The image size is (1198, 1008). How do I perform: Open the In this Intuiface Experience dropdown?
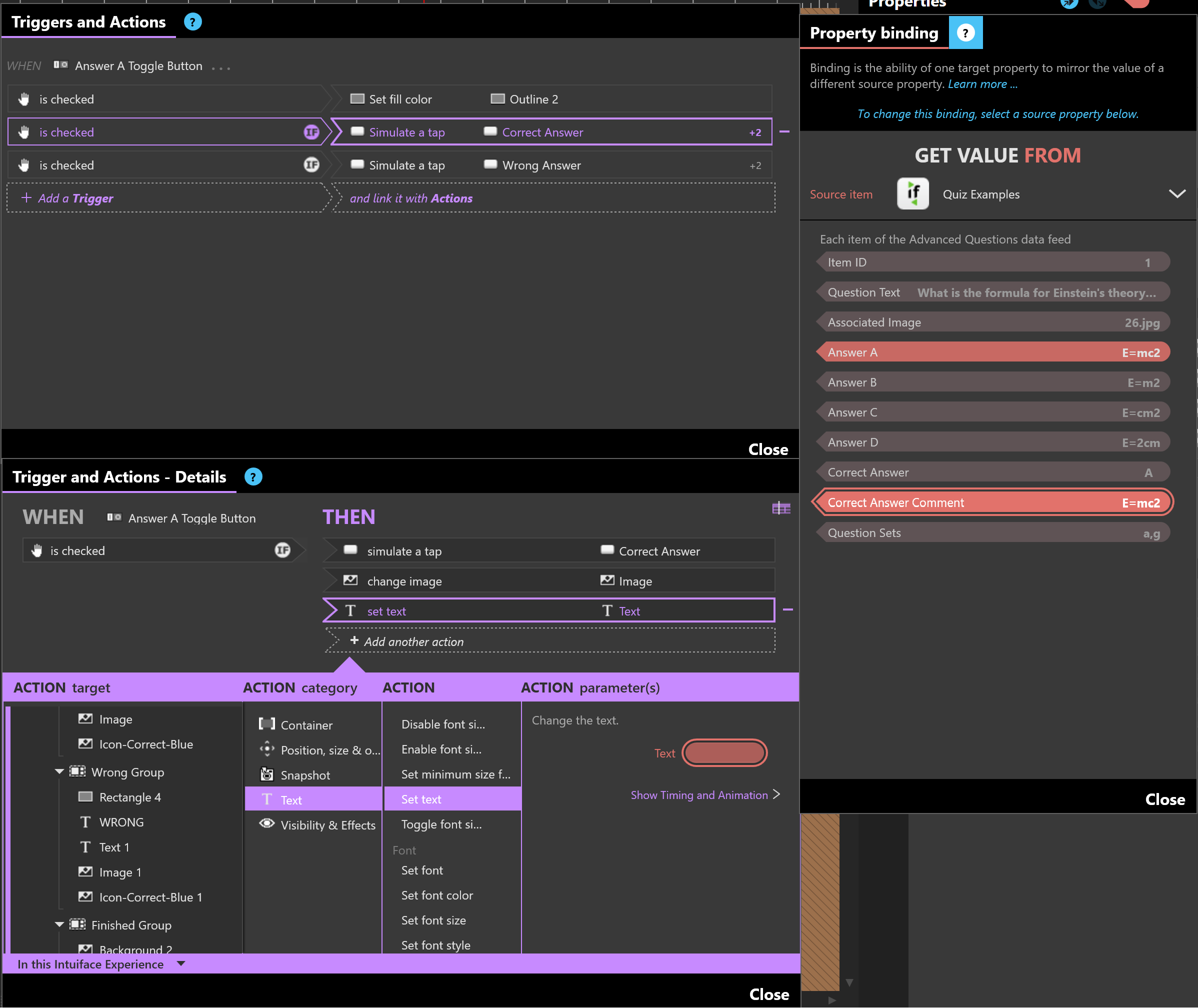[x=181, y=964]
